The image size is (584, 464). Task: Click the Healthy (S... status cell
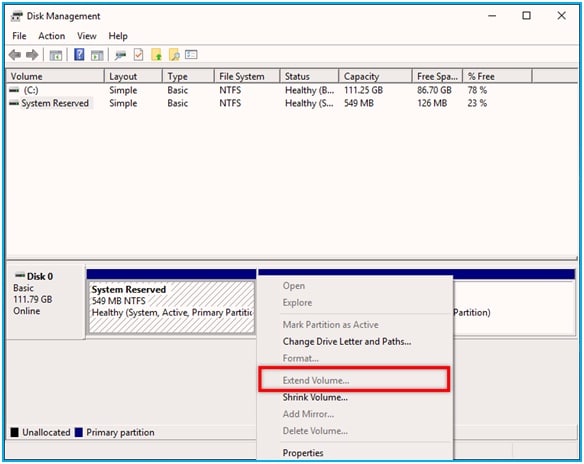(x=309, y=103)
